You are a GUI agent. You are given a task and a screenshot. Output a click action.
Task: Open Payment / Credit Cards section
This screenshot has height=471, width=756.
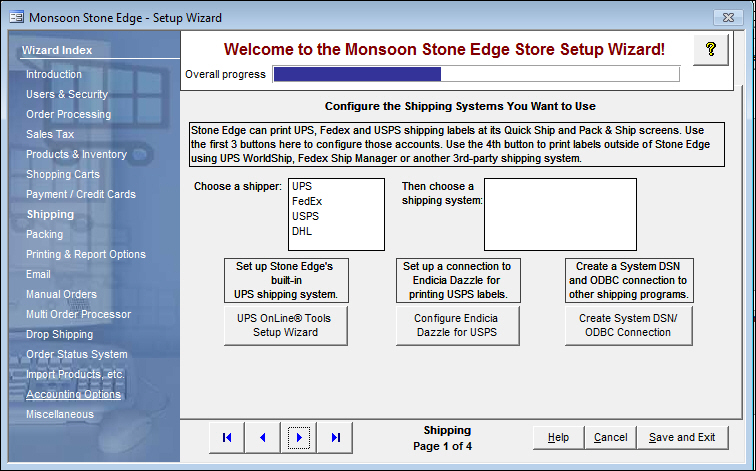pos(81,194)
